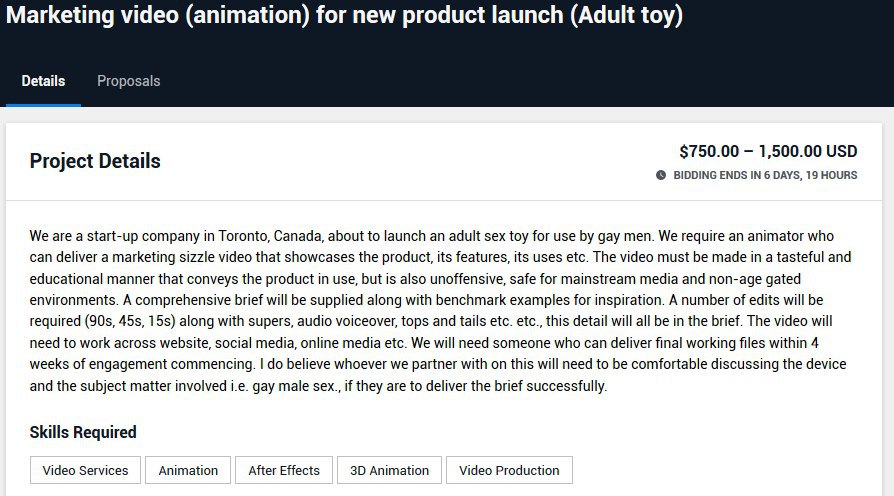Choose the Animation skill tag

[x=188, y=470]
